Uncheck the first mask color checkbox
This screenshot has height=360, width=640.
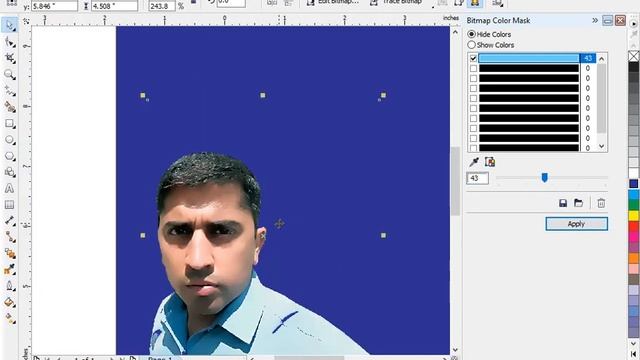[473, 58]
